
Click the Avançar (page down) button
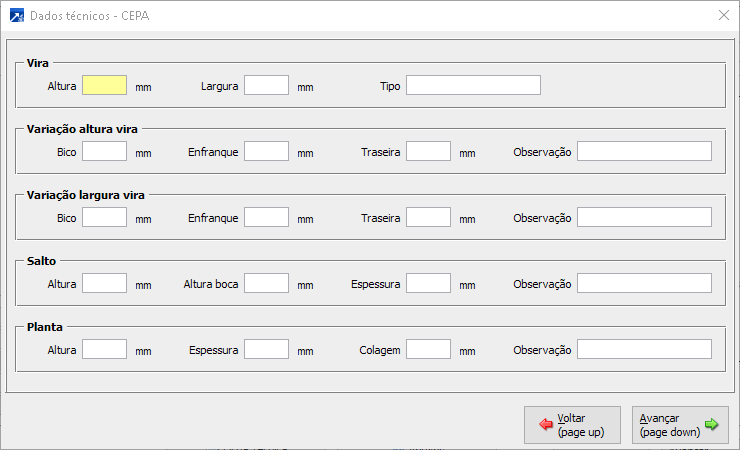(x=680, y=425)
